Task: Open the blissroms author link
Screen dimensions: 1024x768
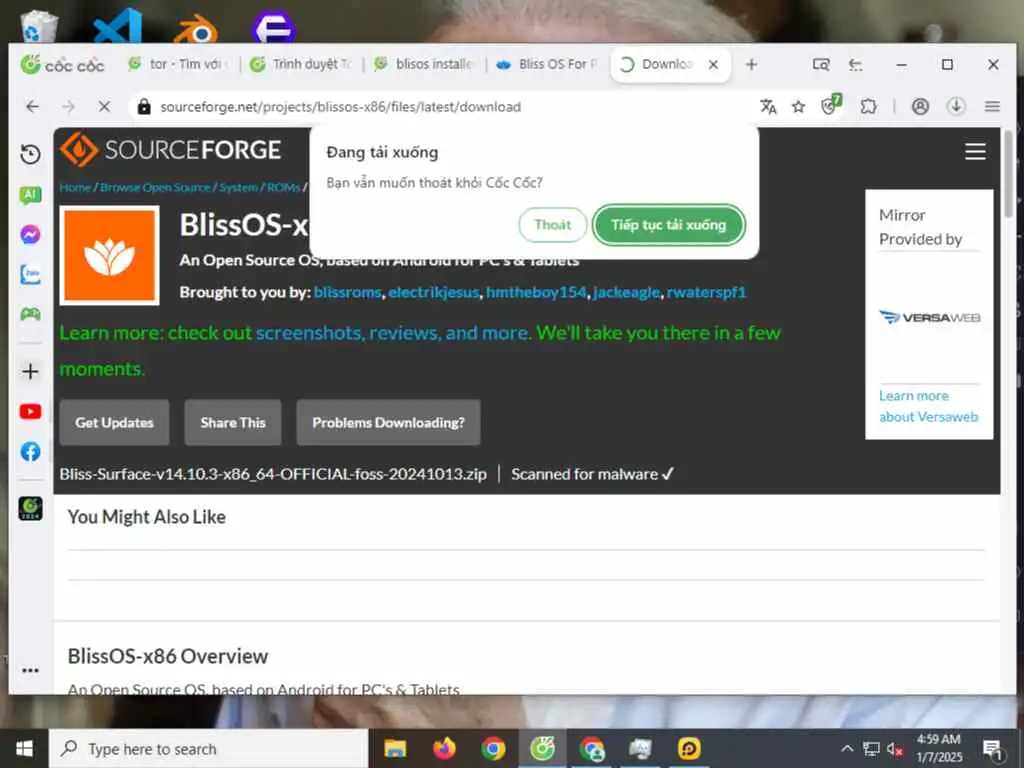Action: 347,292
